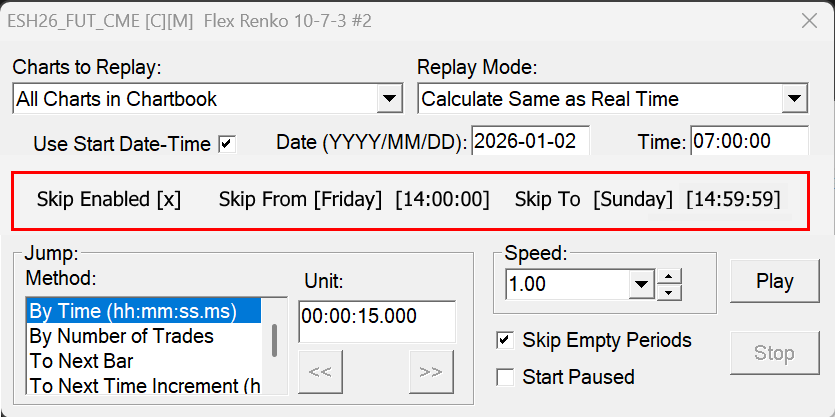Enable Start Paused option
This screenshot has width=835, height=419.
coord(505,377)
